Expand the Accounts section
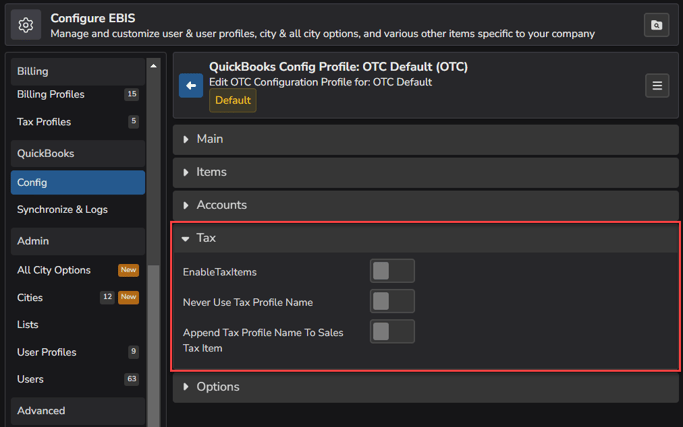 tap(221, 205)
